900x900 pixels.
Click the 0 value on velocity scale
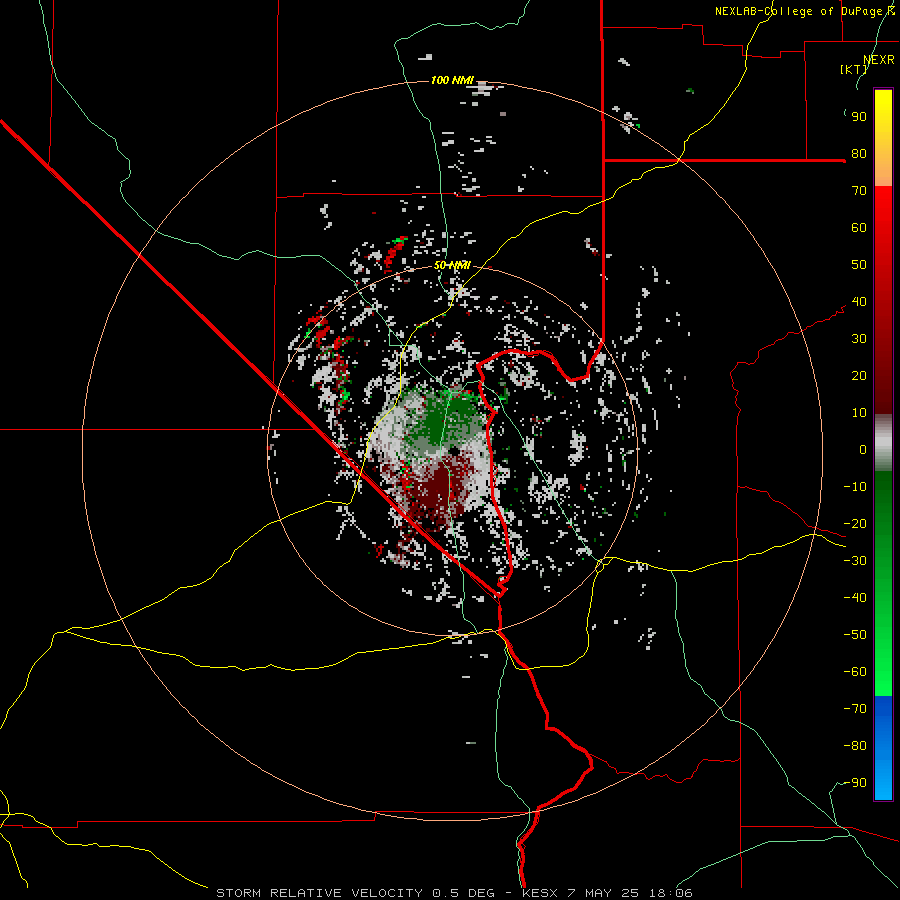click(863, 449)
